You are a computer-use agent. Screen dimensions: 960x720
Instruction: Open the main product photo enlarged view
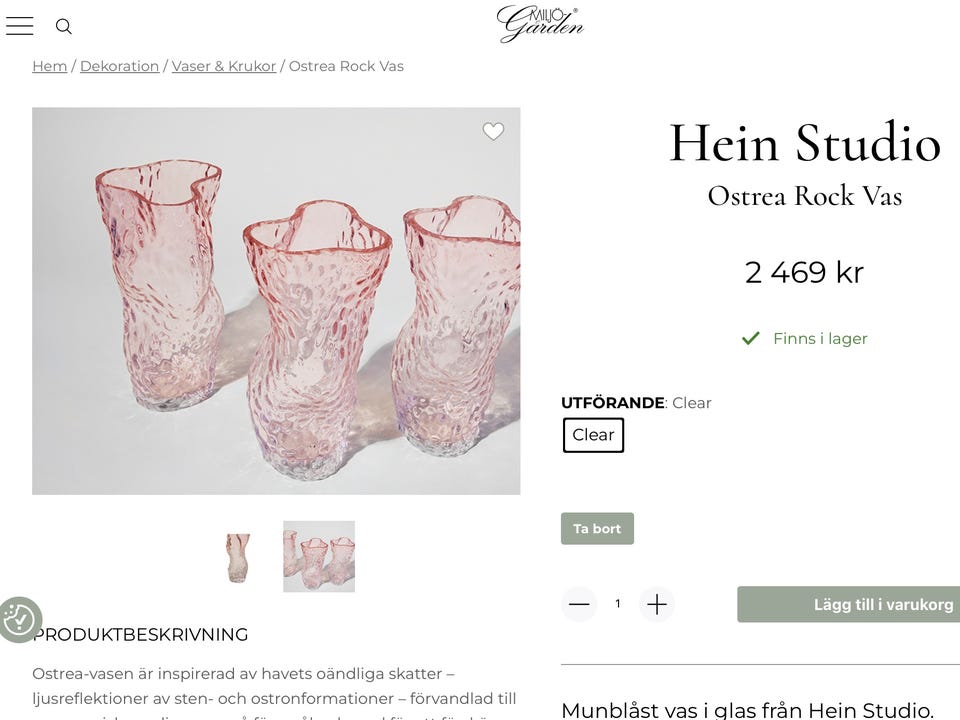click(x=274, y=299)
